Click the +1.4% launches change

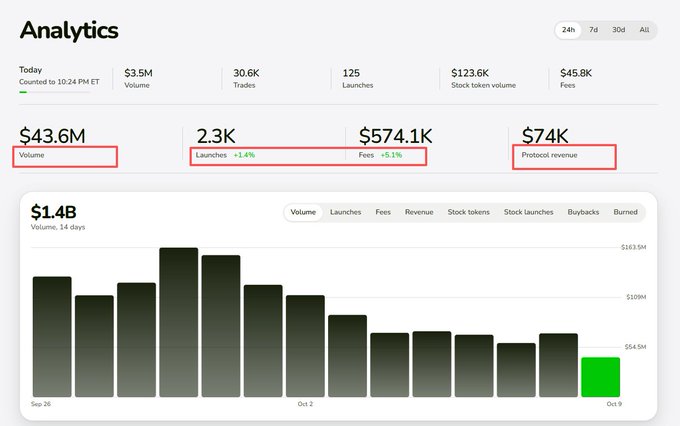(x=244, y=155)
